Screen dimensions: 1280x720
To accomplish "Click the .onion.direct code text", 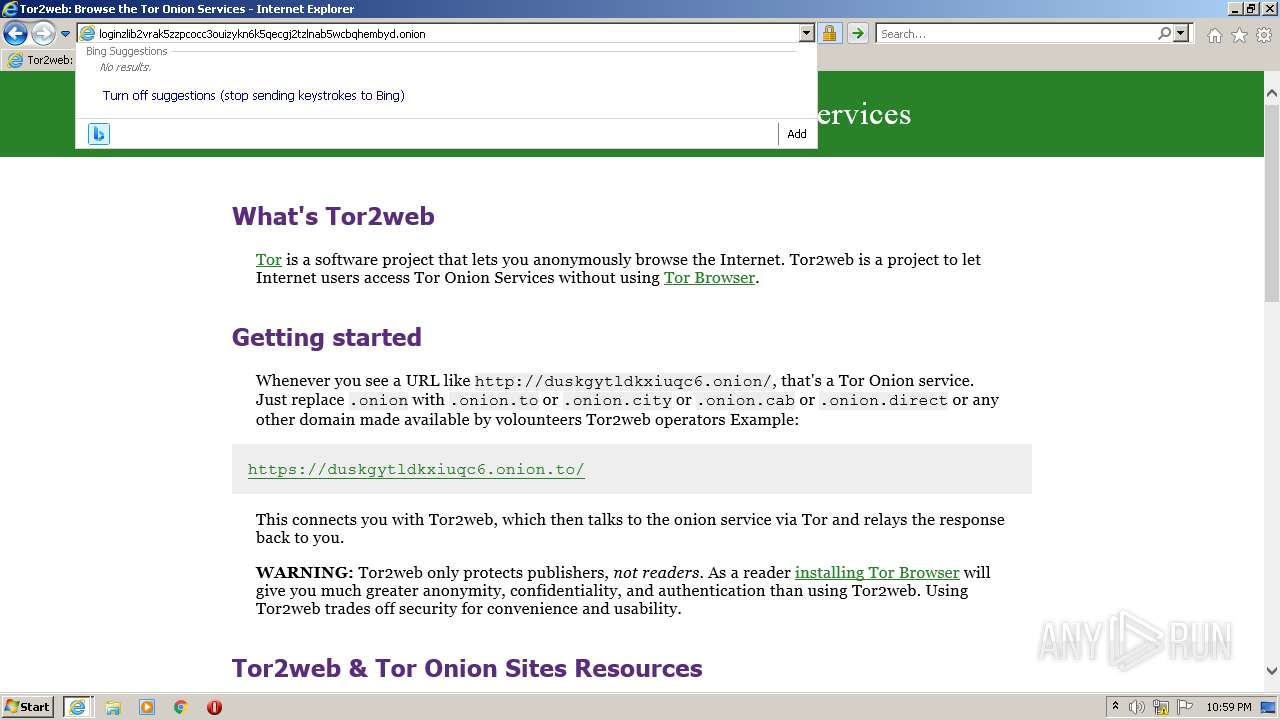I will click(883, 400).
